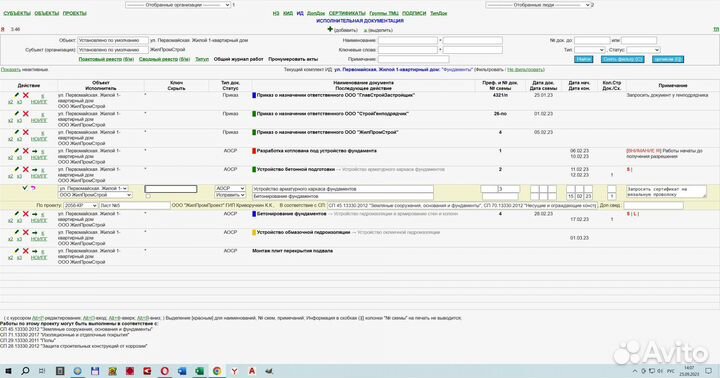This screenshot has width=720, height=378.
Task: Click arrow icon in Бетонирование фундаментов row
Action: coord(34,214)
